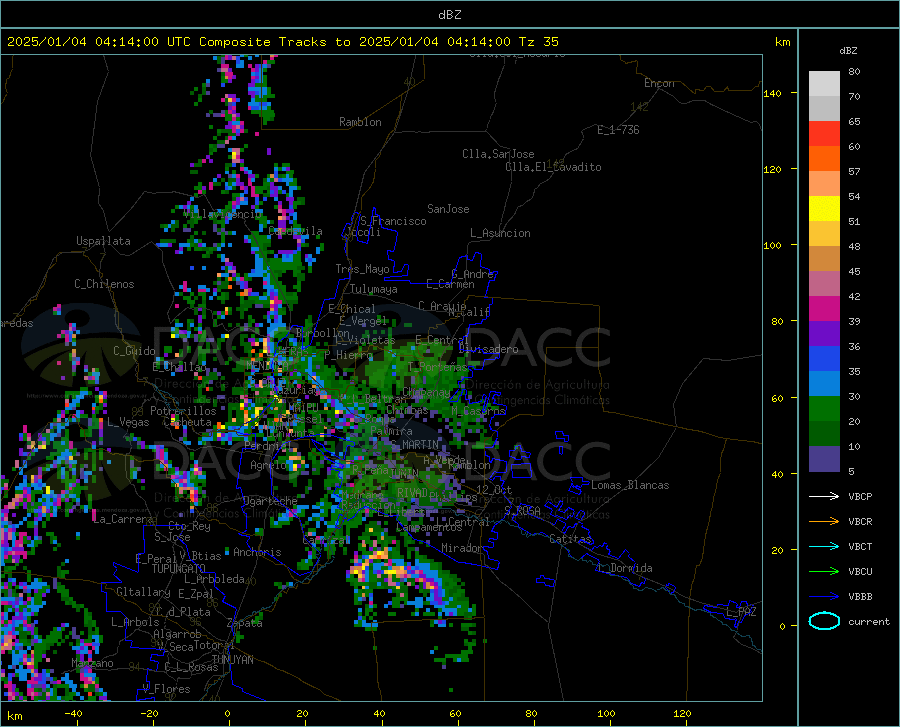The height and width of the screenshot is (727, 900).
Task: Click the white VBCP arrow legend icon
Action: pyautogui.click(x=824, y=496)
